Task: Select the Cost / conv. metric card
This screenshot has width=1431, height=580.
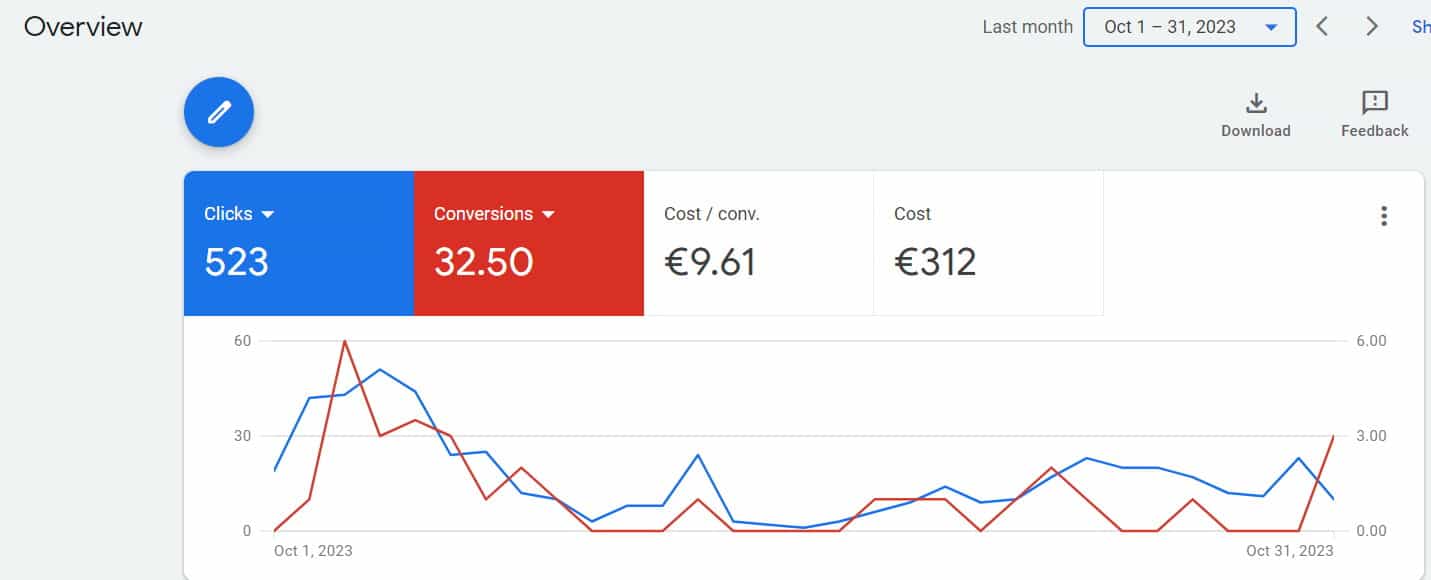Action: pos(759,243)
